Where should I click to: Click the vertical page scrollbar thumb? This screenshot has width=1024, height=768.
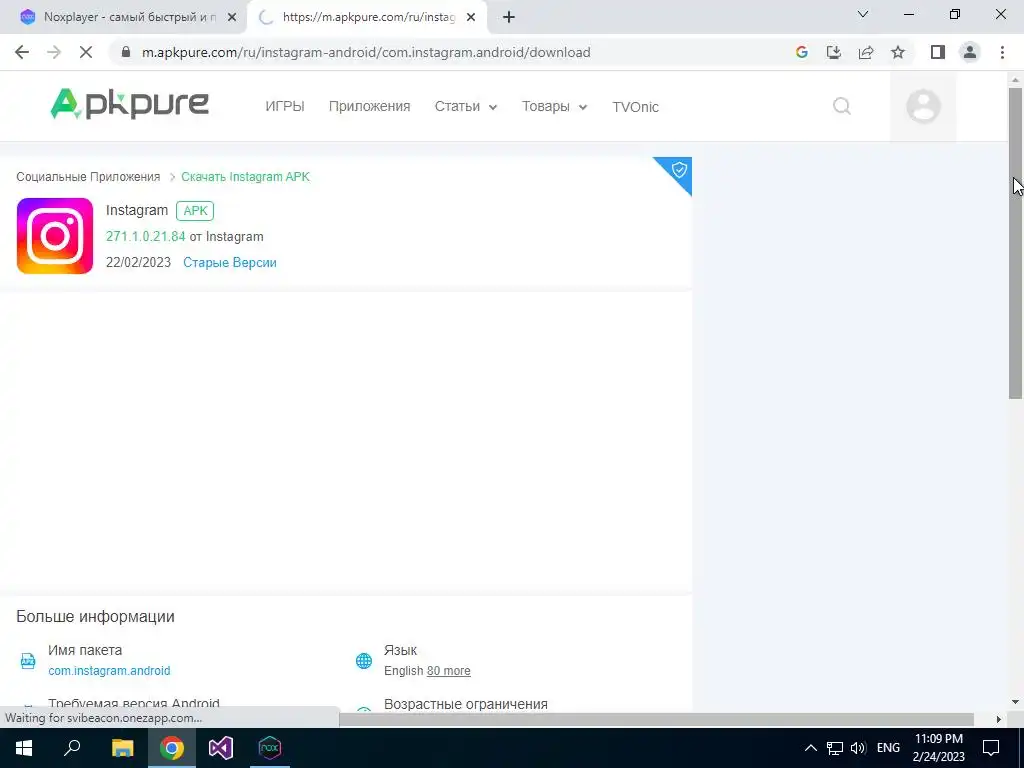point(1016,242)
